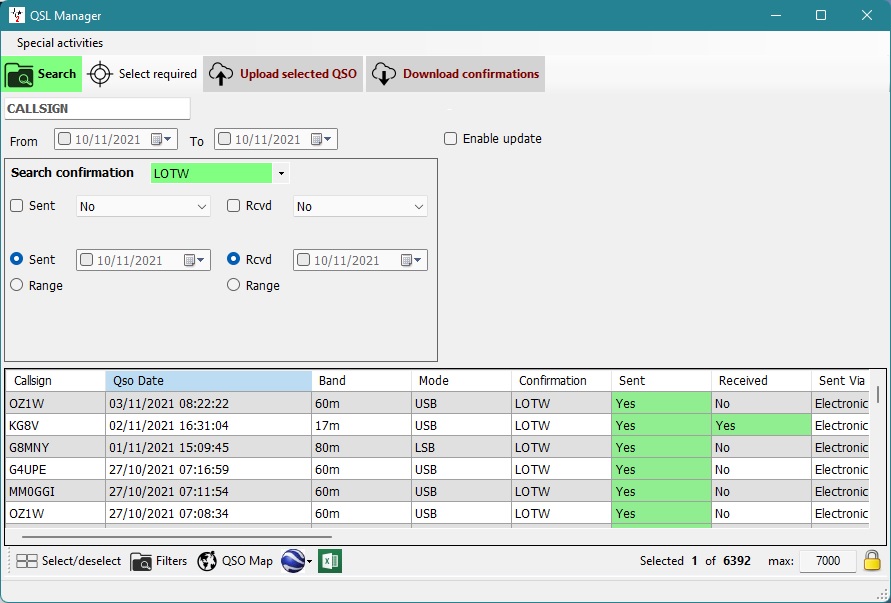Open the Rcvd status No dropdown
Viewport: 891px width, 603px height.
point(360,206)
